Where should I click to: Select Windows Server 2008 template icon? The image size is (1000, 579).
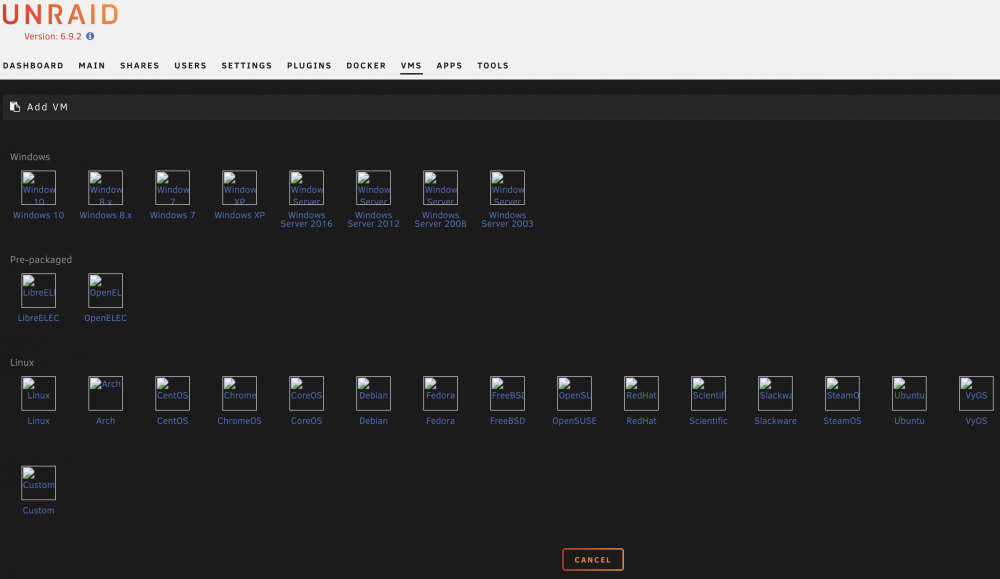tap(440, 187)
